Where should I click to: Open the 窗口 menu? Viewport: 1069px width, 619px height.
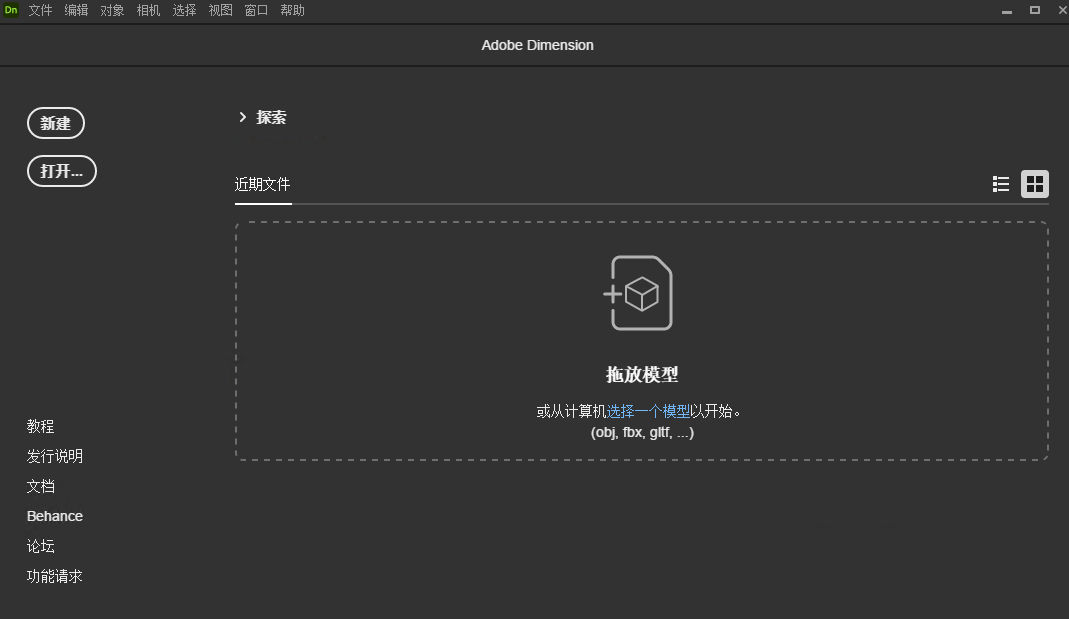pyautogui.click(x=256, y=10)
